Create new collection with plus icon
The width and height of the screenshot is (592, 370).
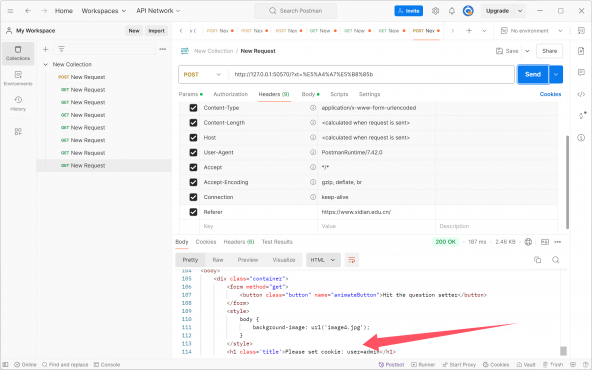pos(45,49)
